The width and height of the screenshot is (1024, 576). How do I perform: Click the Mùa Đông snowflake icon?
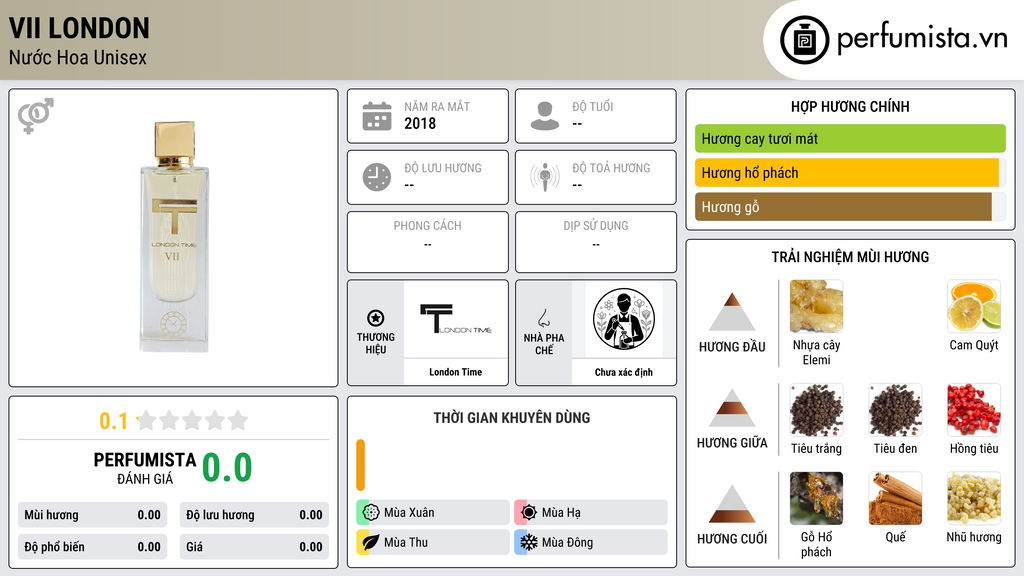point(528,542)
